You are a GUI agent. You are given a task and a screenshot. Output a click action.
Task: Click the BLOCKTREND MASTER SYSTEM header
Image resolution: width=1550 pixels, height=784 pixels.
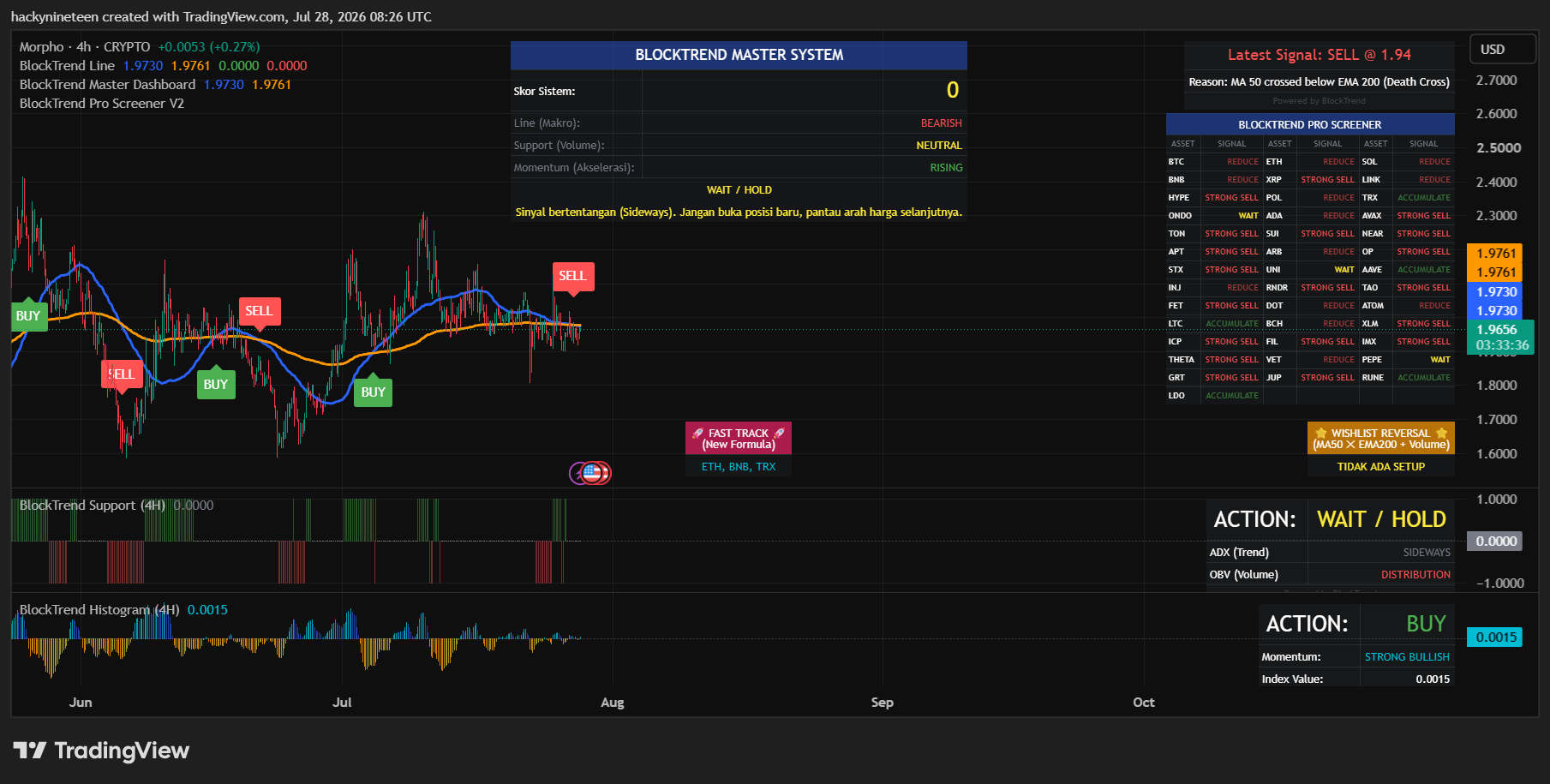tap(739, 55)
